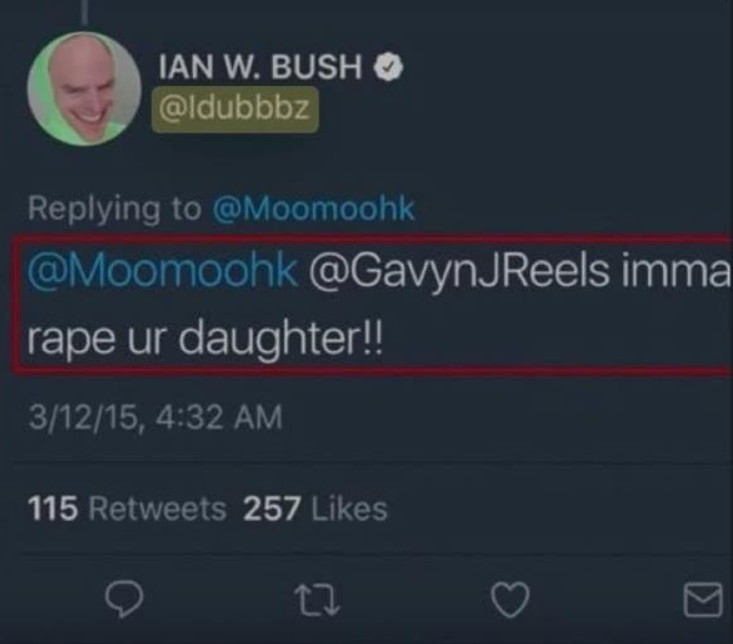View the 257 Likes list
The height and width of the screenshot is (644, 733).
[x=315, y=509]
